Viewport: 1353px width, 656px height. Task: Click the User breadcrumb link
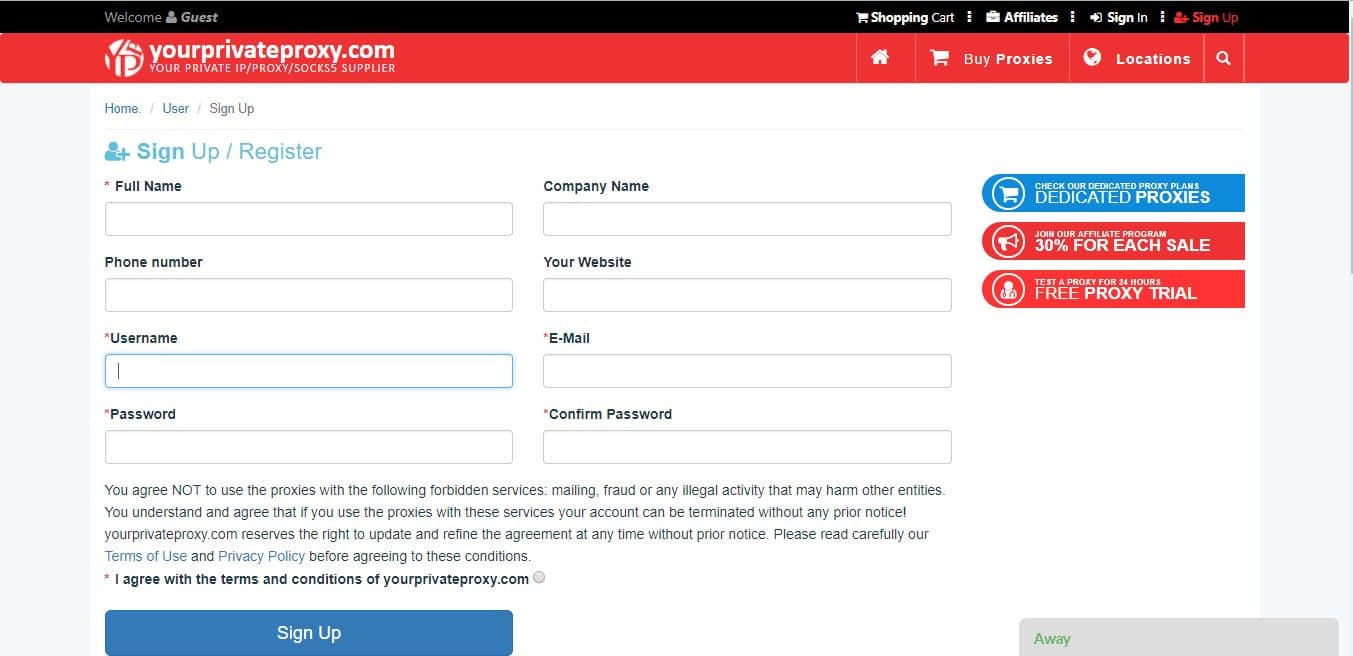click(176, 108)
